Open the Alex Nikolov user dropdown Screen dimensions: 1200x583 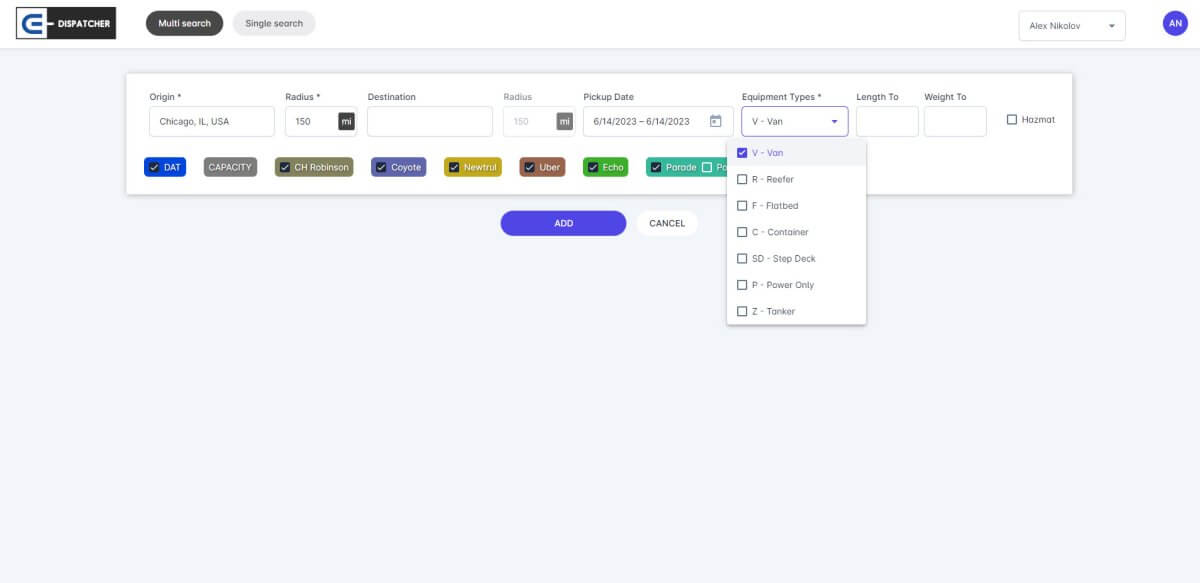click(x=1071, y=26)
